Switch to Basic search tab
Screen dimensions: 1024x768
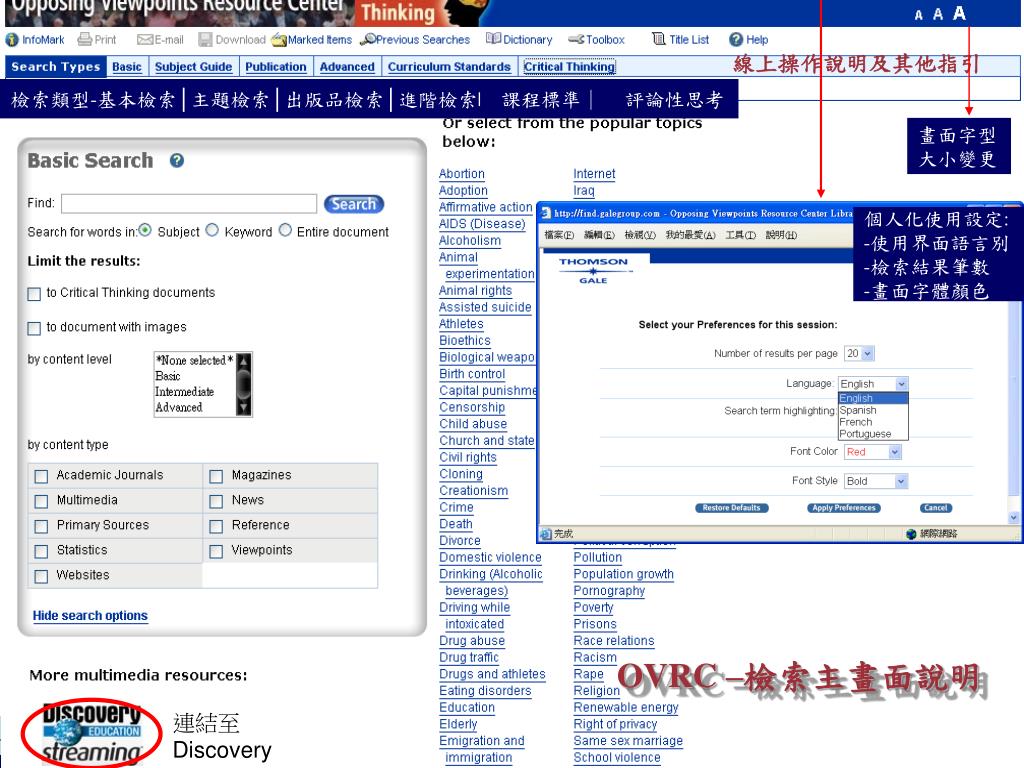pos(127,67)
